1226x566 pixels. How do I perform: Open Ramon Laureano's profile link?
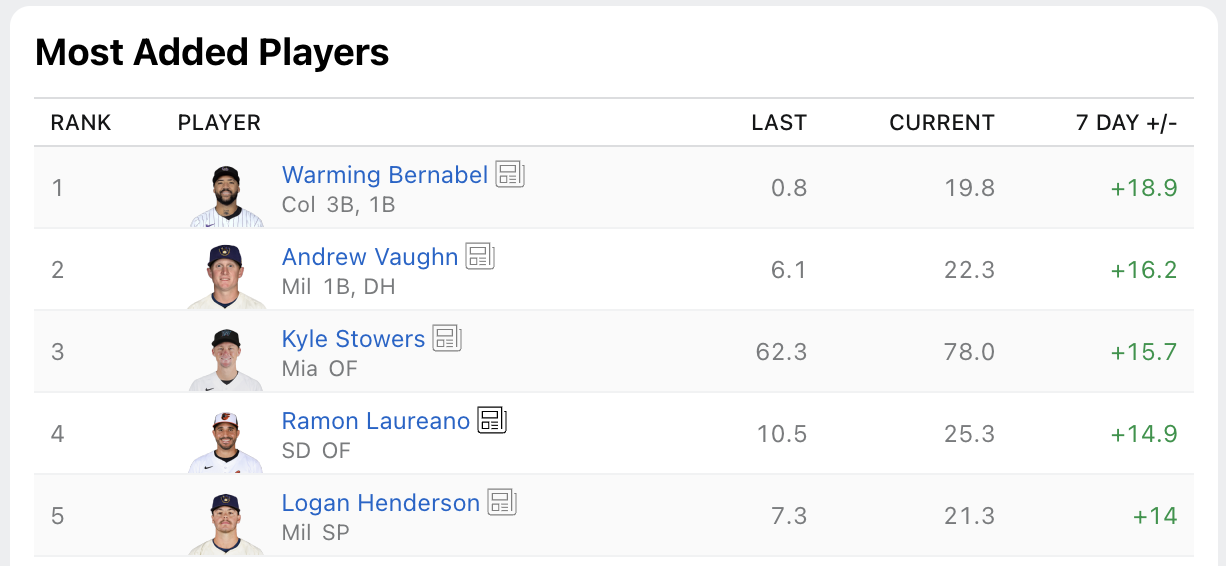376,421
